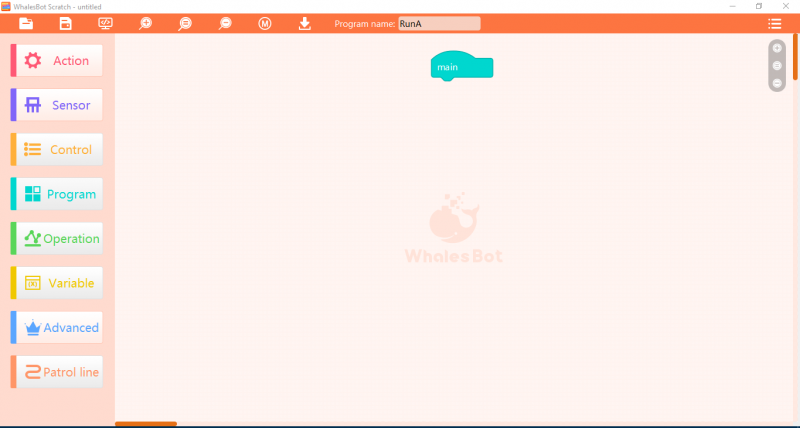Zoom out using the canvas minus button

[x=777, y=83]
